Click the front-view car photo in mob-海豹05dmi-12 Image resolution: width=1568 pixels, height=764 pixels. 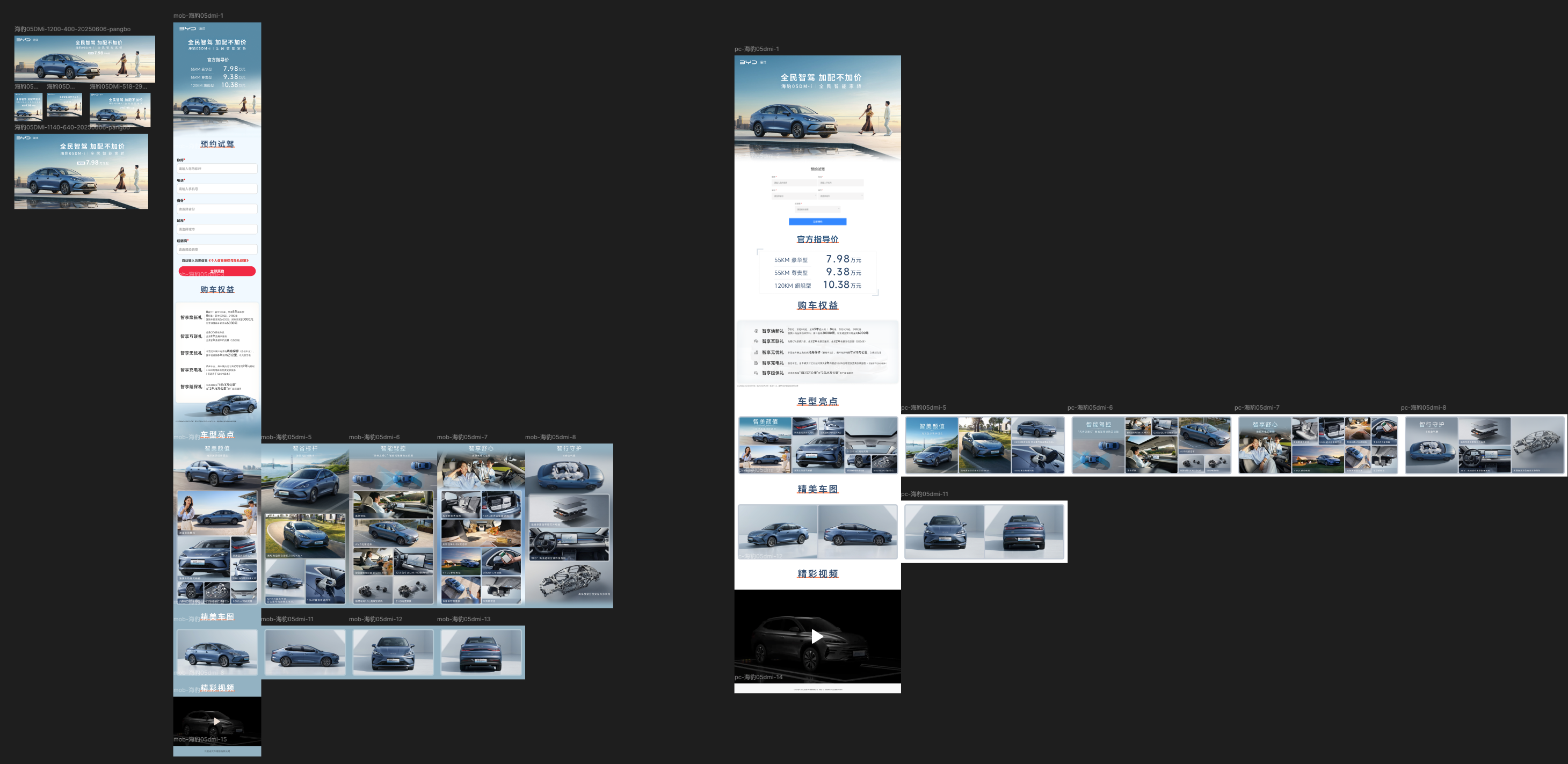point(393,653)
